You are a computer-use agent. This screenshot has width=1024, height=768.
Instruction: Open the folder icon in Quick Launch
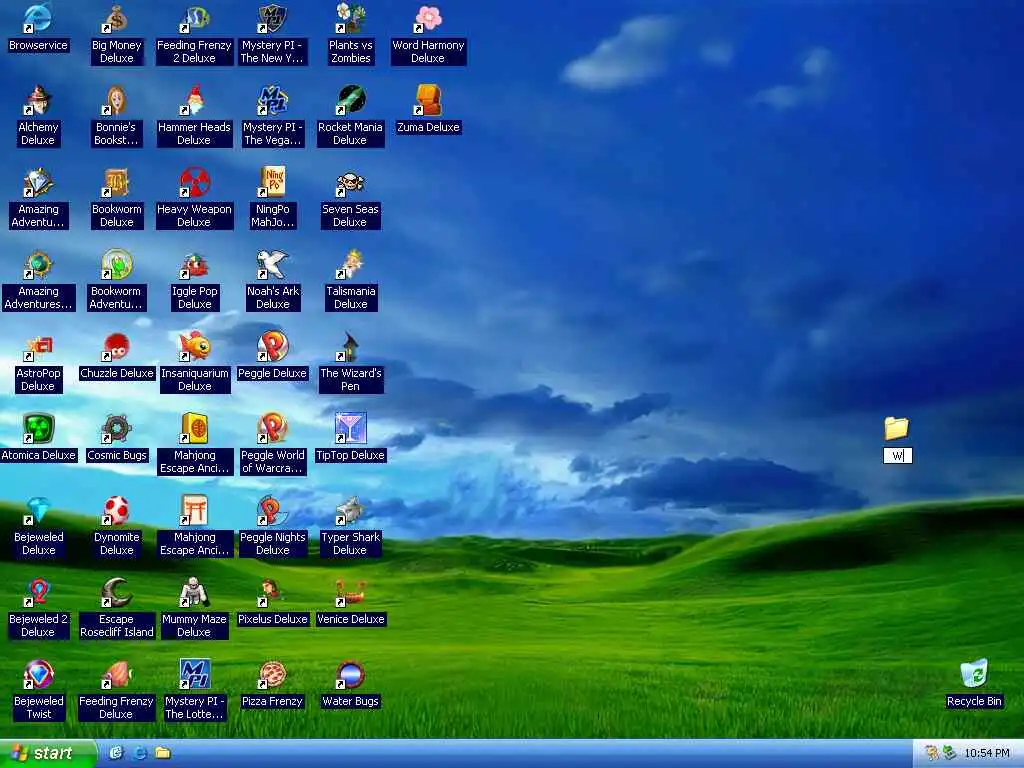(x=163, y=753)
